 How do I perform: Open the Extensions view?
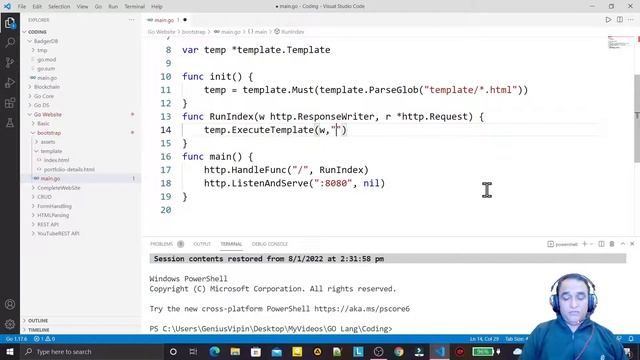pyautogui.click(x=10, y=102)
